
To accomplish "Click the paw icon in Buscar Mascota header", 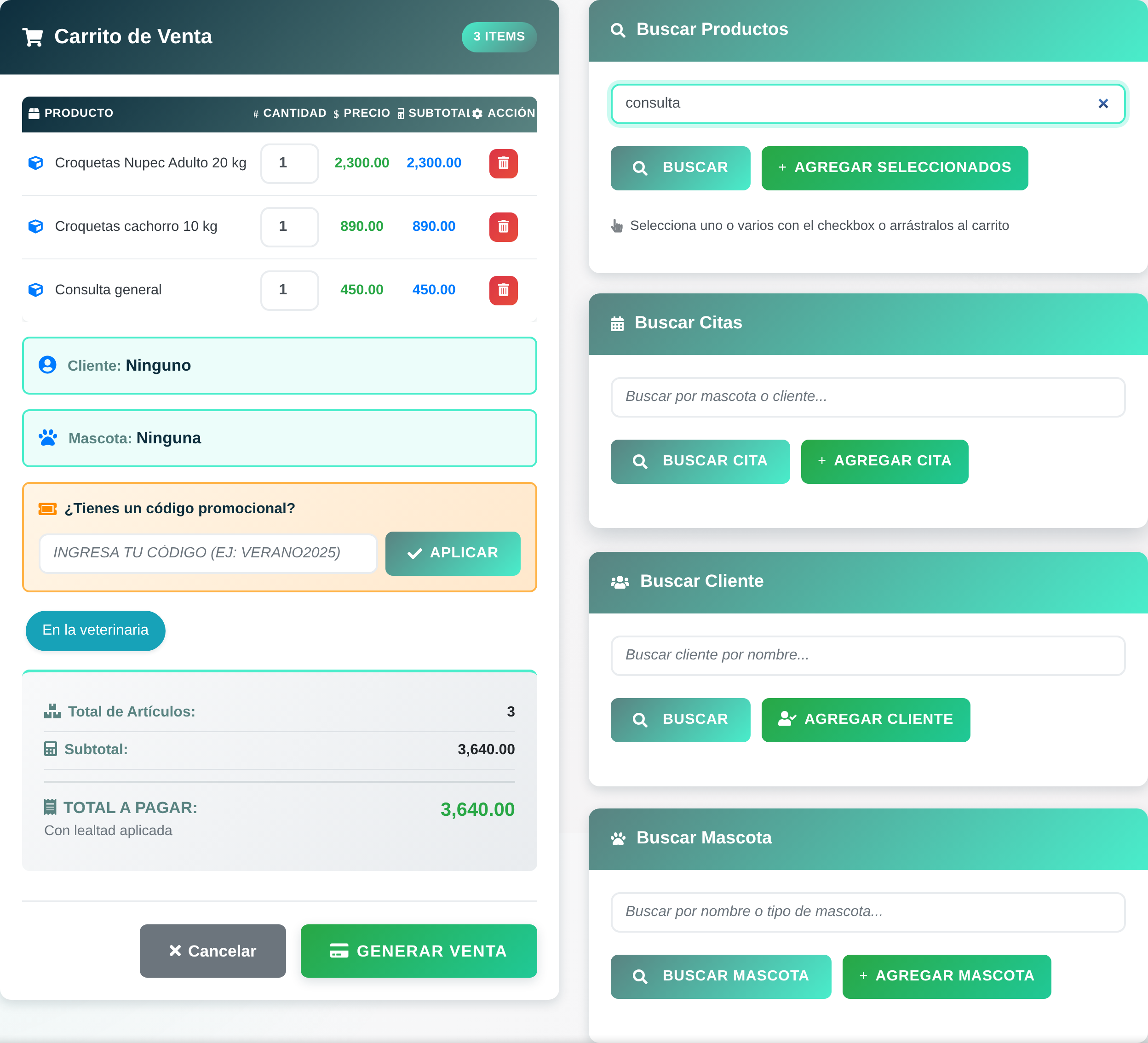I will click(x=618, y=839).
